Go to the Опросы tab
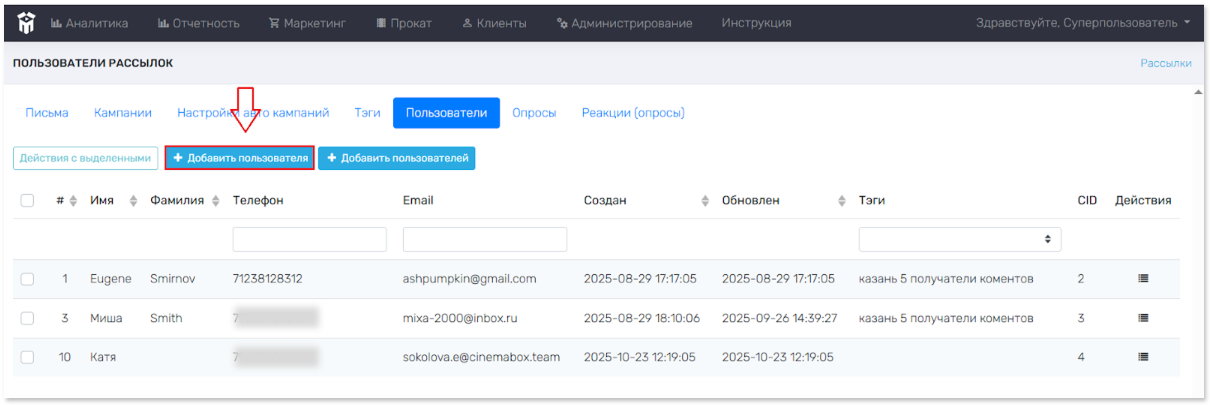1210x405 pixels. coord(534,113)
